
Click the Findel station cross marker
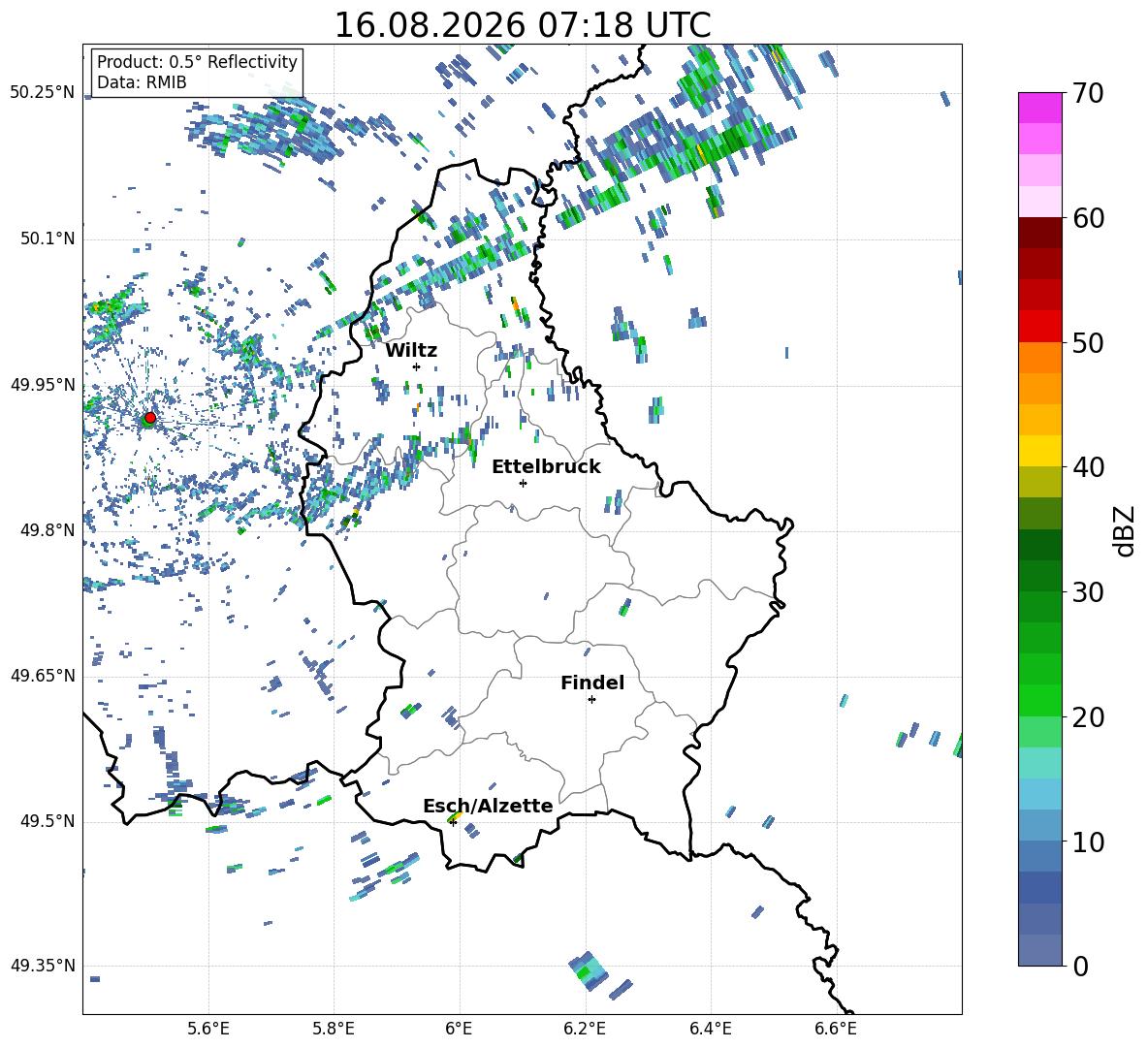(591, 699)
